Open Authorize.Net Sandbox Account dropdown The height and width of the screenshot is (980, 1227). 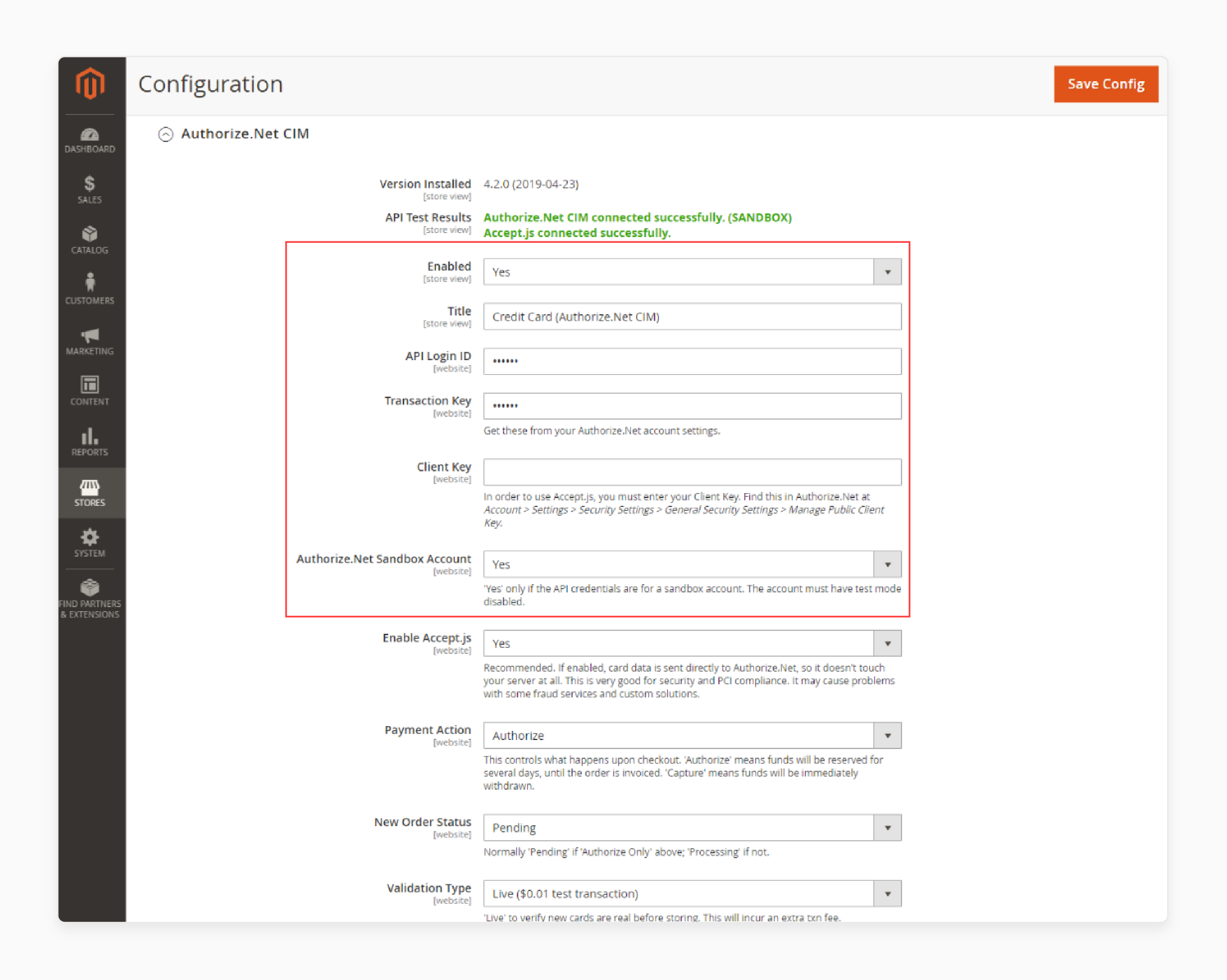click(692, 564)
